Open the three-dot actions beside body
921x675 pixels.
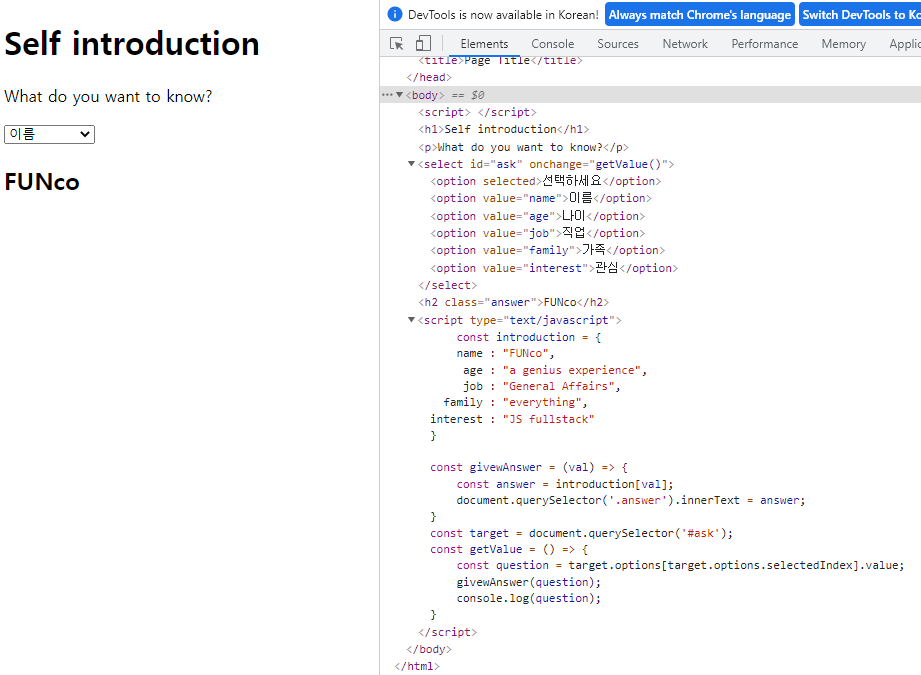pos(386,95)
